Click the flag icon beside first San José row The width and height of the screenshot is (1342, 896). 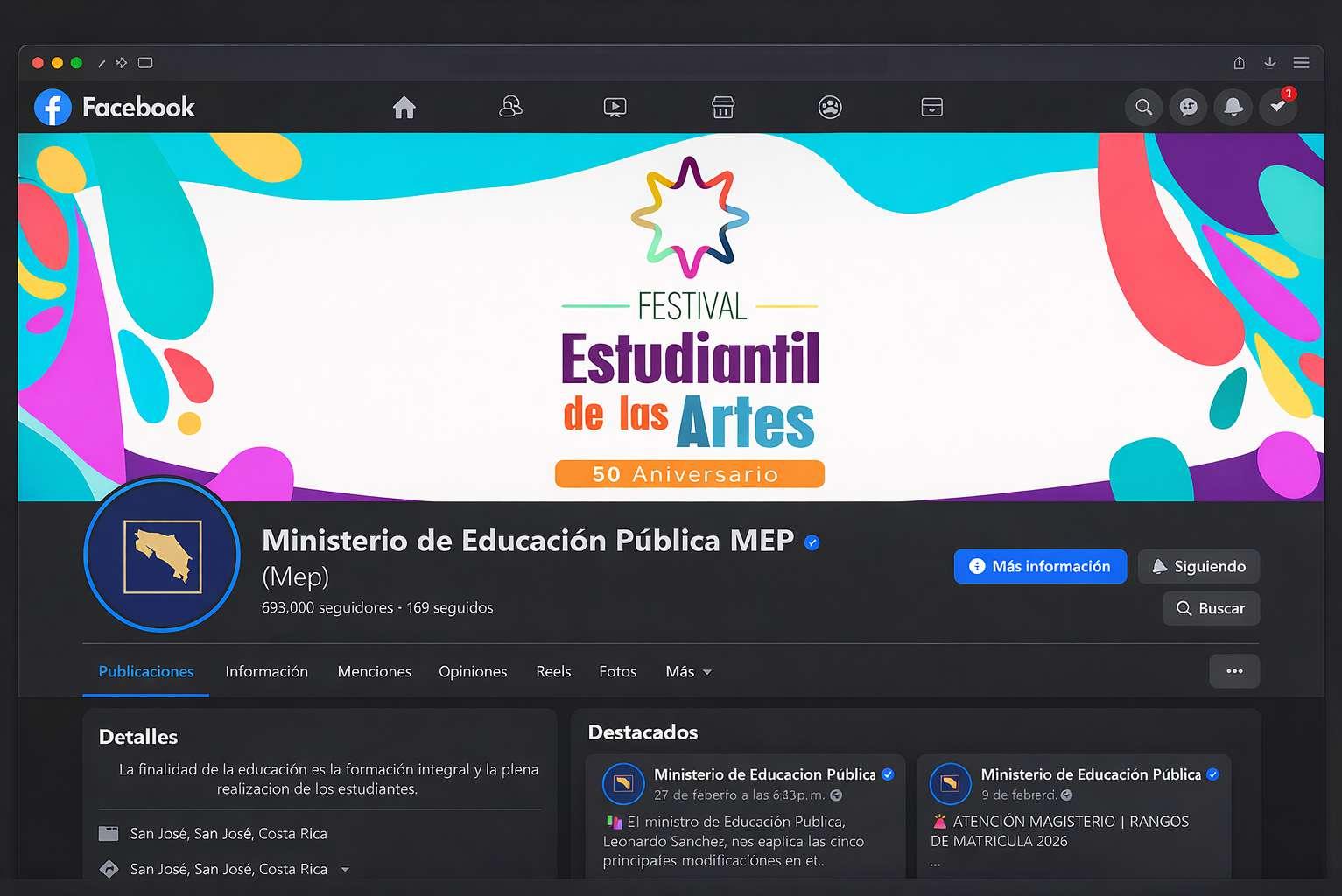109,834
